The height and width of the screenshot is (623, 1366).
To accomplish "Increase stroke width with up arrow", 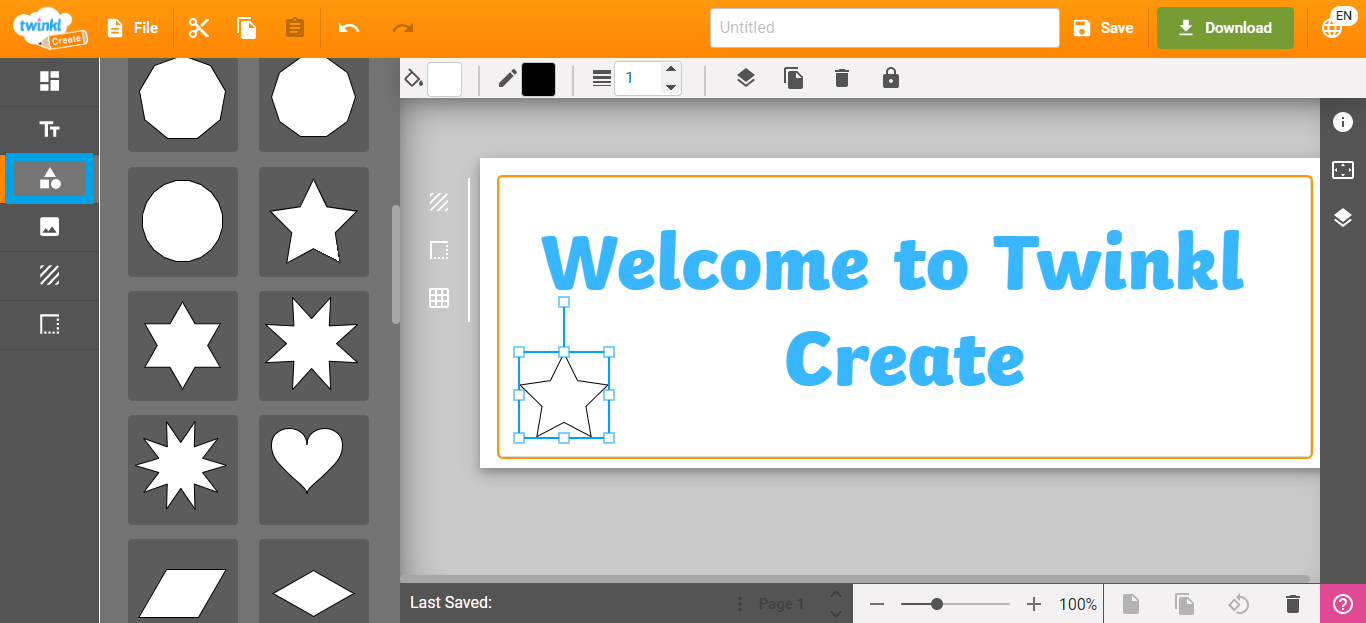I will (x=671, y=70).
